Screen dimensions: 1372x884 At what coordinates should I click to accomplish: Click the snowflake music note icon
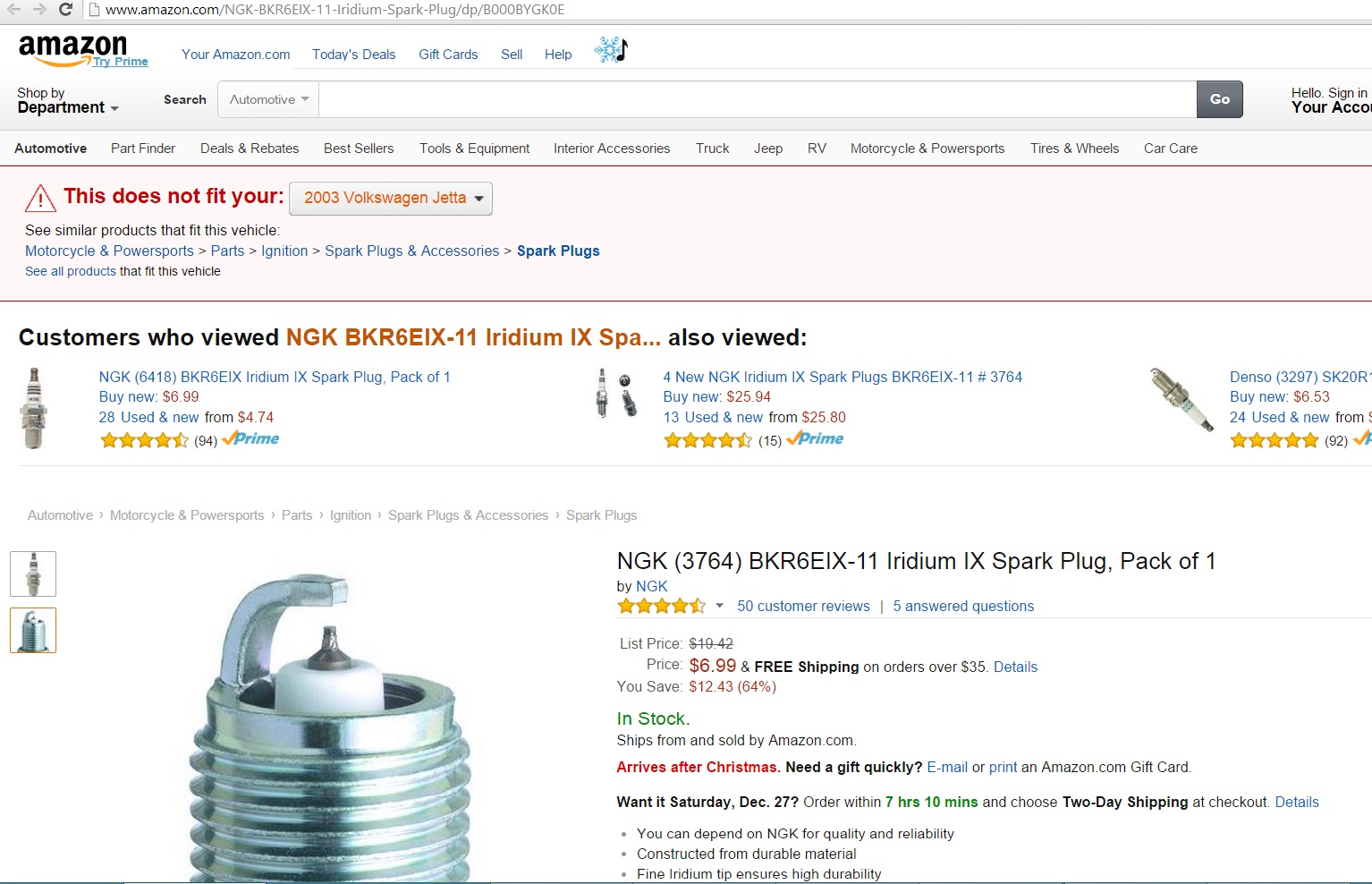611,50
